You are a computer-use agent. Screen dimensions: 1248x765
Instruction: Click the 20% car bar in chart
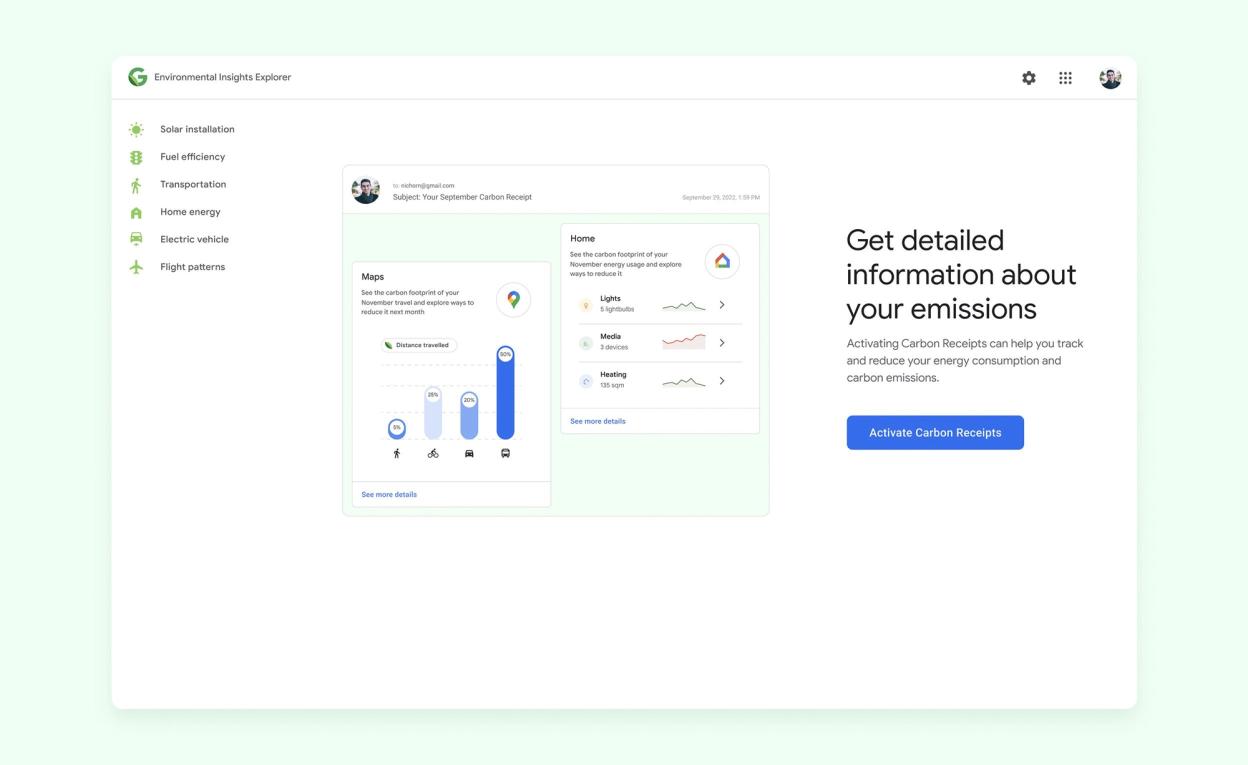[469, 416]
